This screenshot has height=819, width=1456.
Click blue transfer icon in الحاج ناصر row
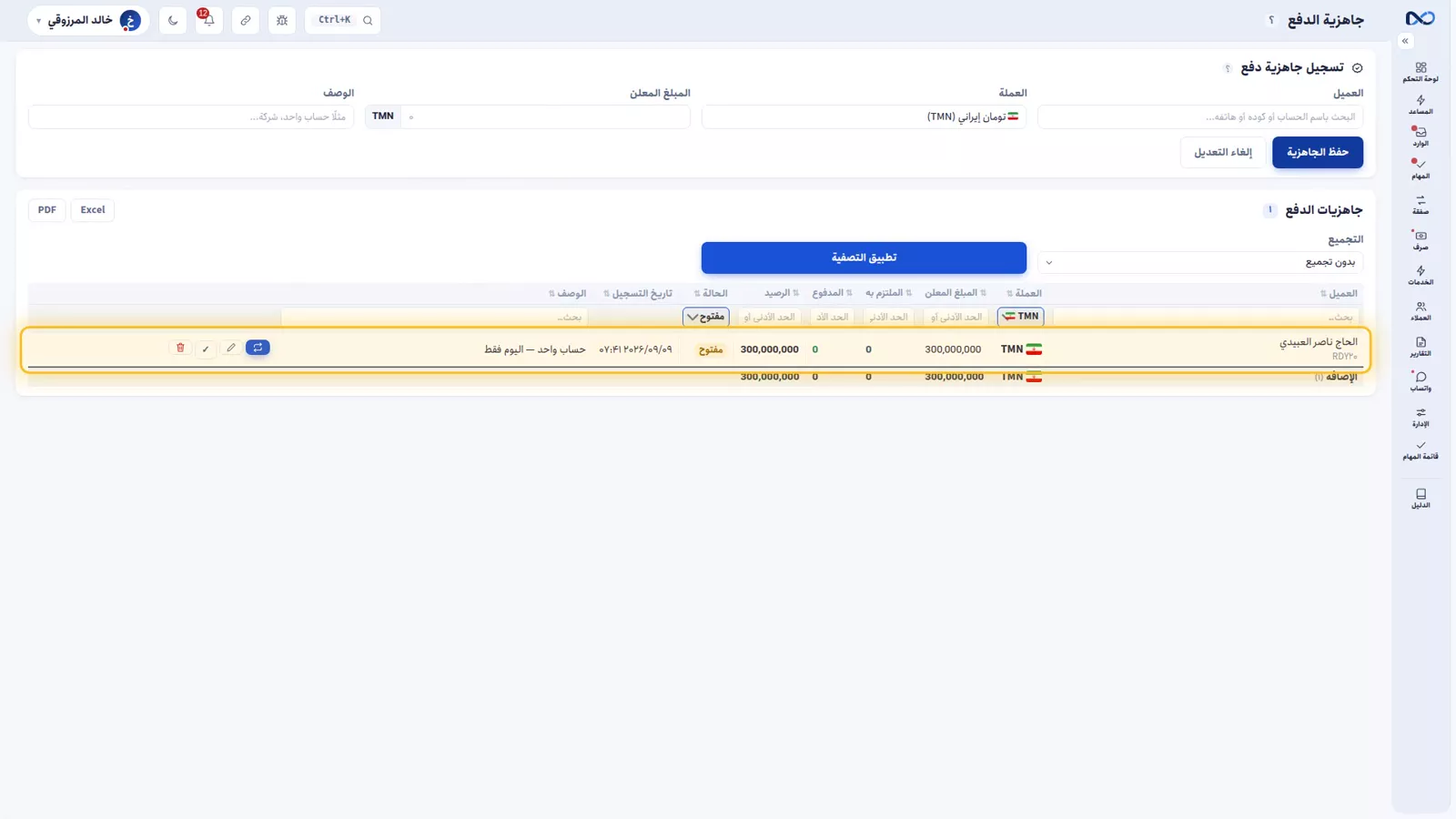tap(258, 348)
